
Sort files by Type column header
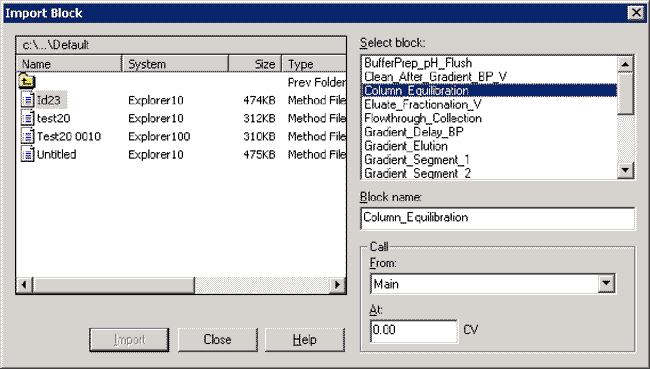[x=314, y=64]
